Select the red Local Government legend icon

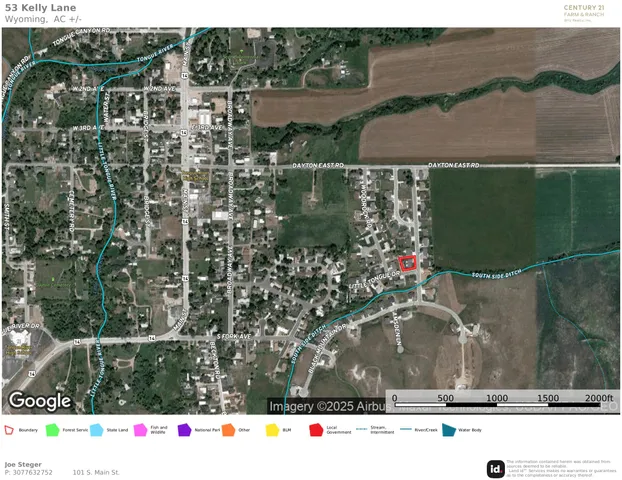316,430
